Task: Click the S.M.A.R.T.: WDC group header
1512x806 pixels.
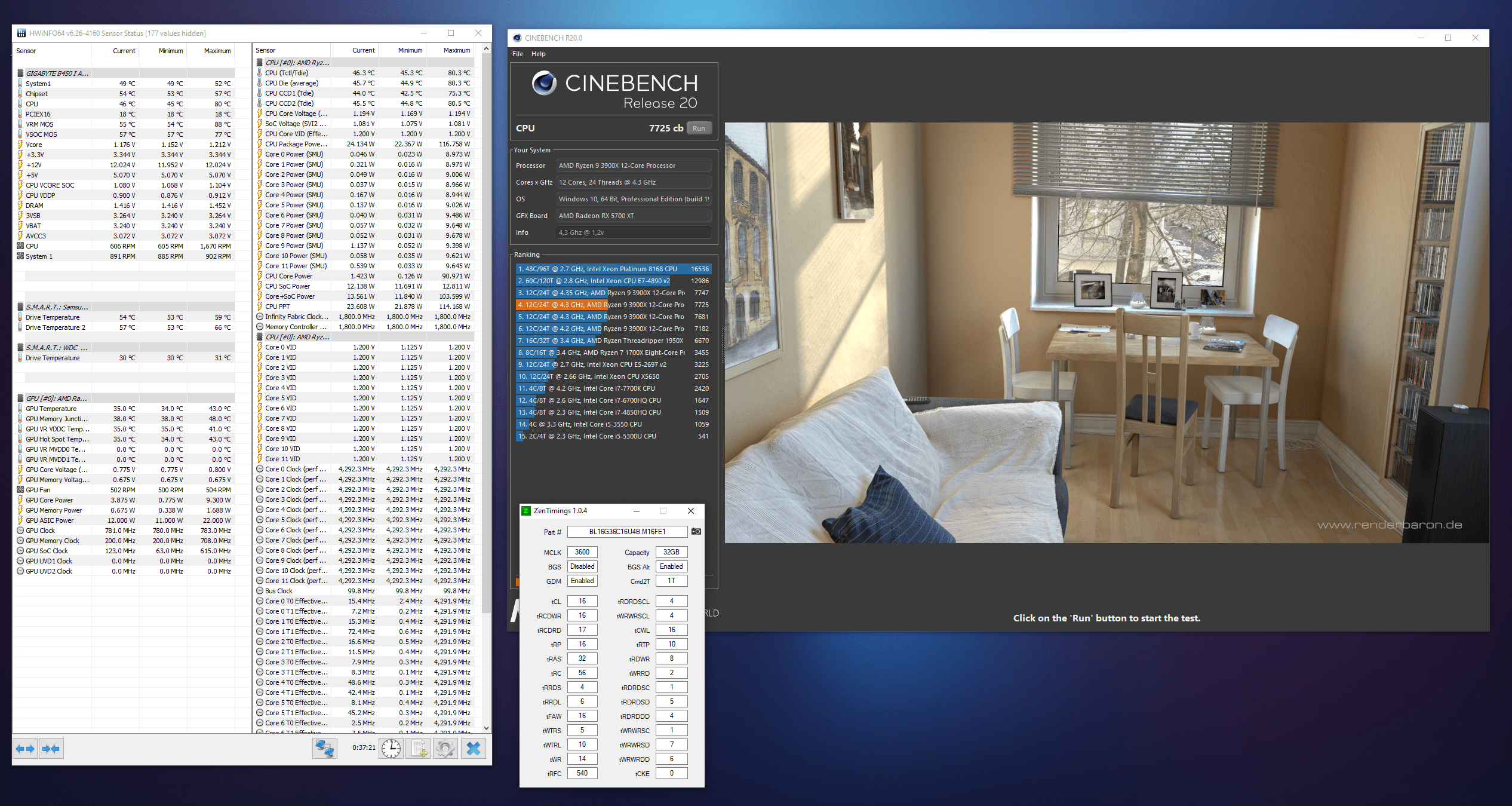Action: 124,348
